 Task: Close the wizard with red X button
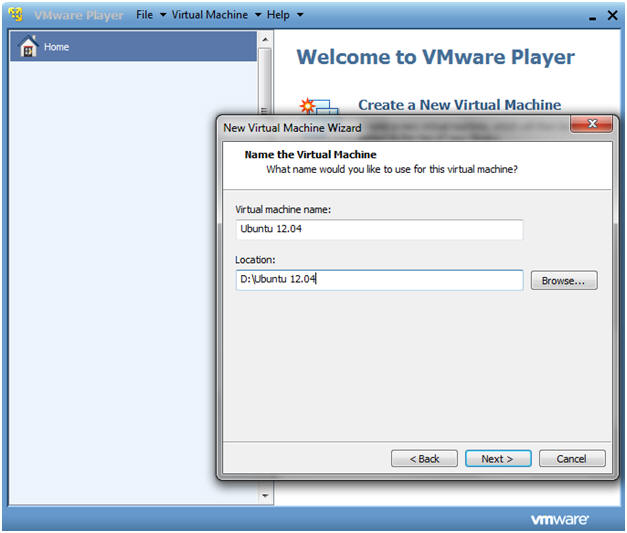click(x=591, y=124)
